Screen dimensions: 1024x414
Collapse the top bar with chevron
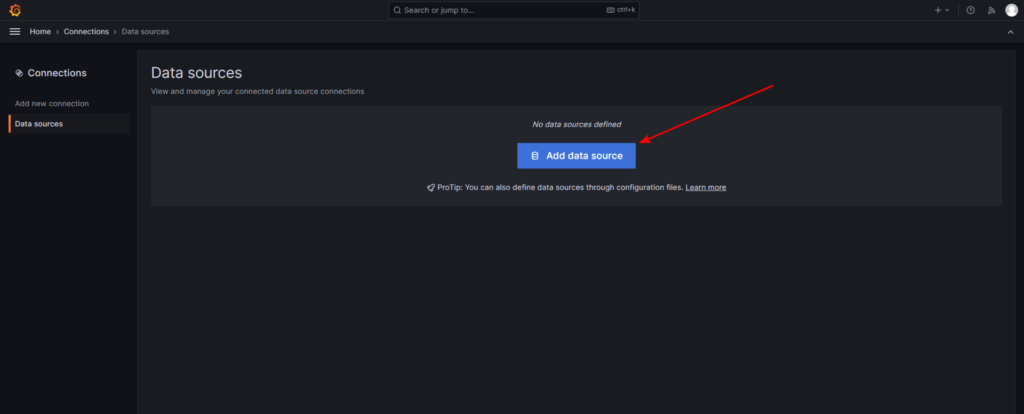pos(1010,32)
